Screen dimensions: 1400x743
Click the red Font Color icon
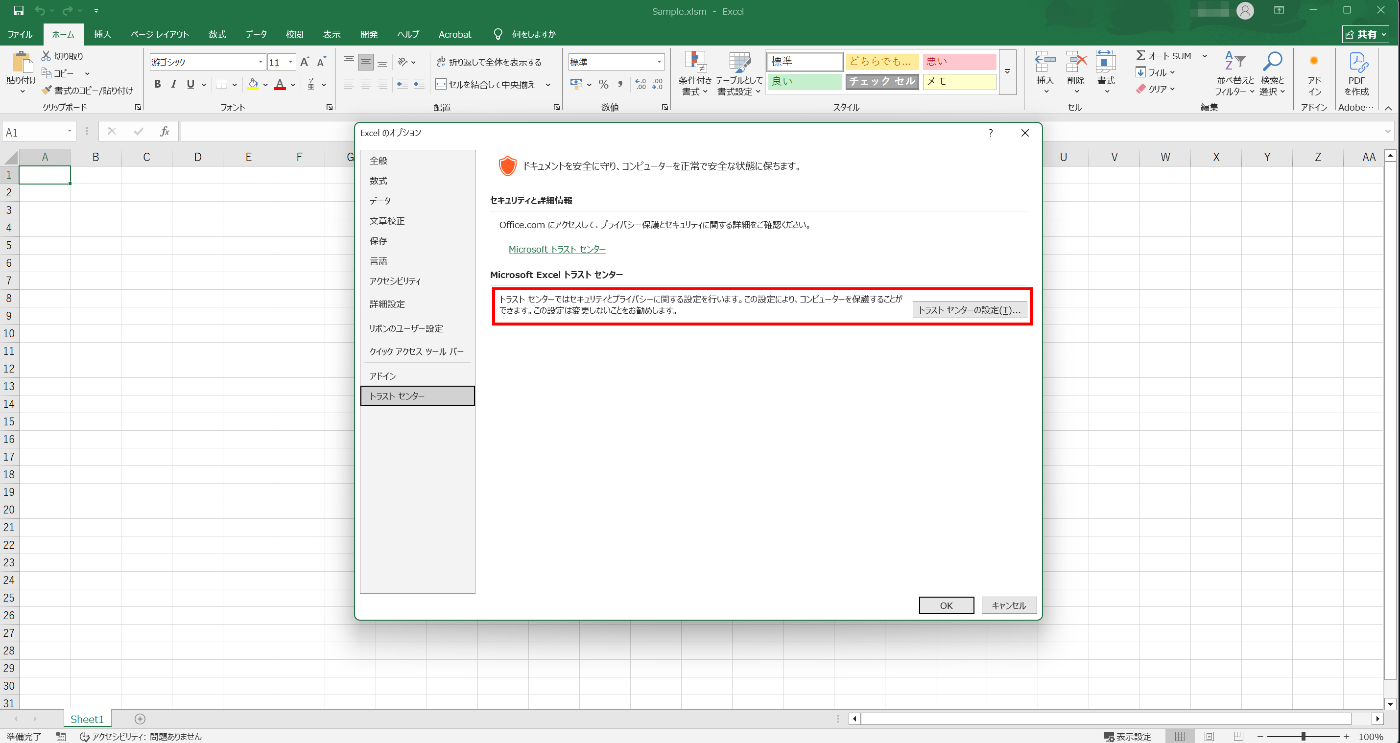pos(280,85)
